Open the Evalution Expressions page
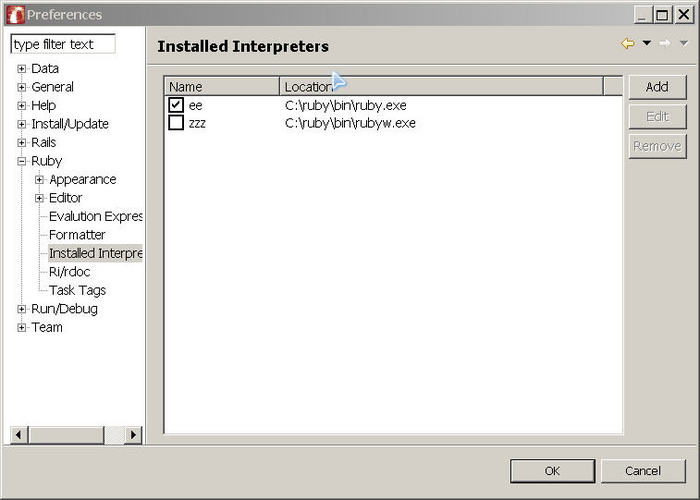Image resolution: width=700 pixels, height=500 pixels. point(96,217)
